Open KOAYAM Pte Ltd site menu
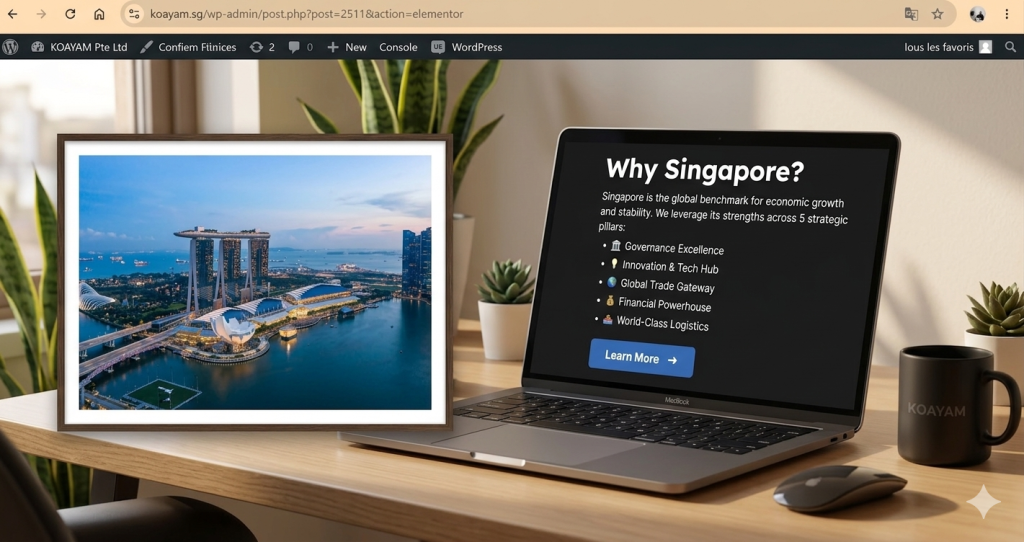 (x=80, y=47)
